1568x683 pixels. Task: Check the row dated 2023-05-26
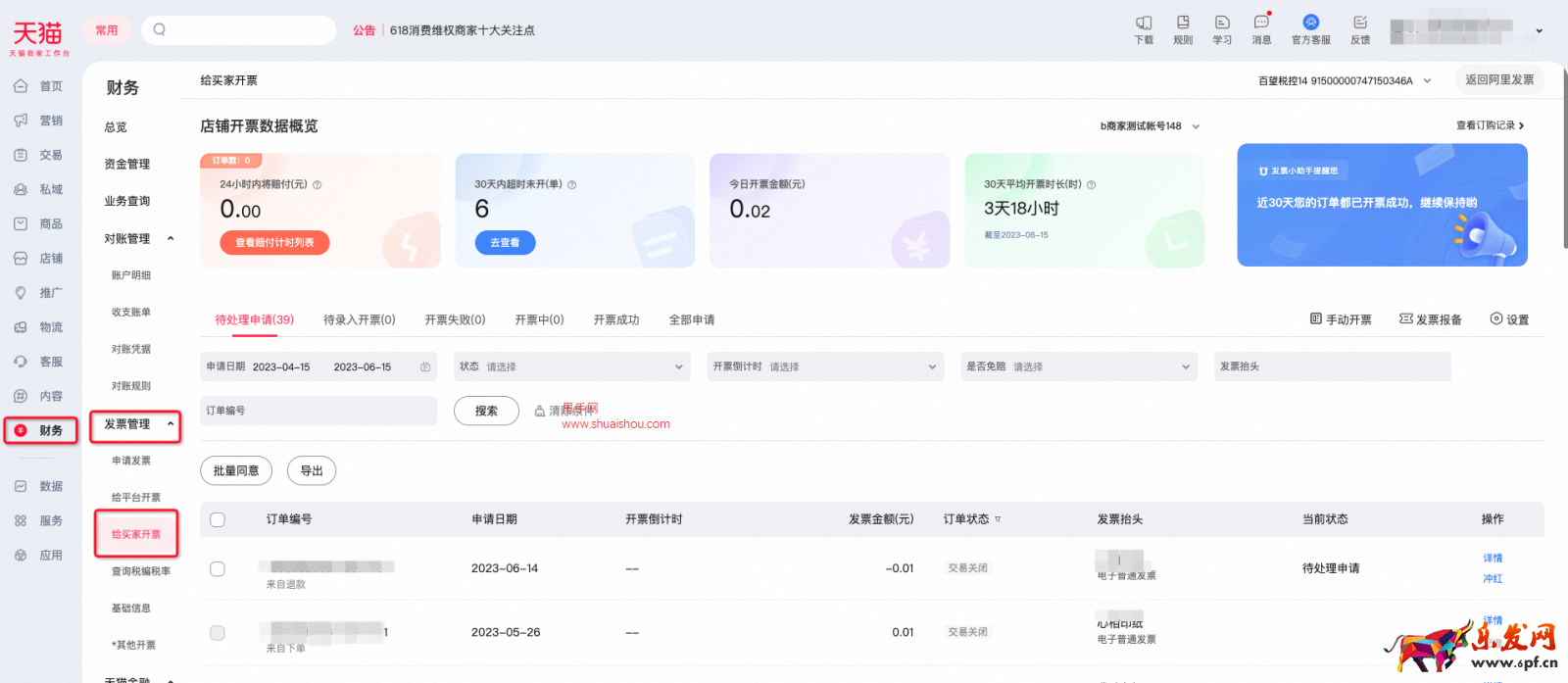(x=218, y=633)
